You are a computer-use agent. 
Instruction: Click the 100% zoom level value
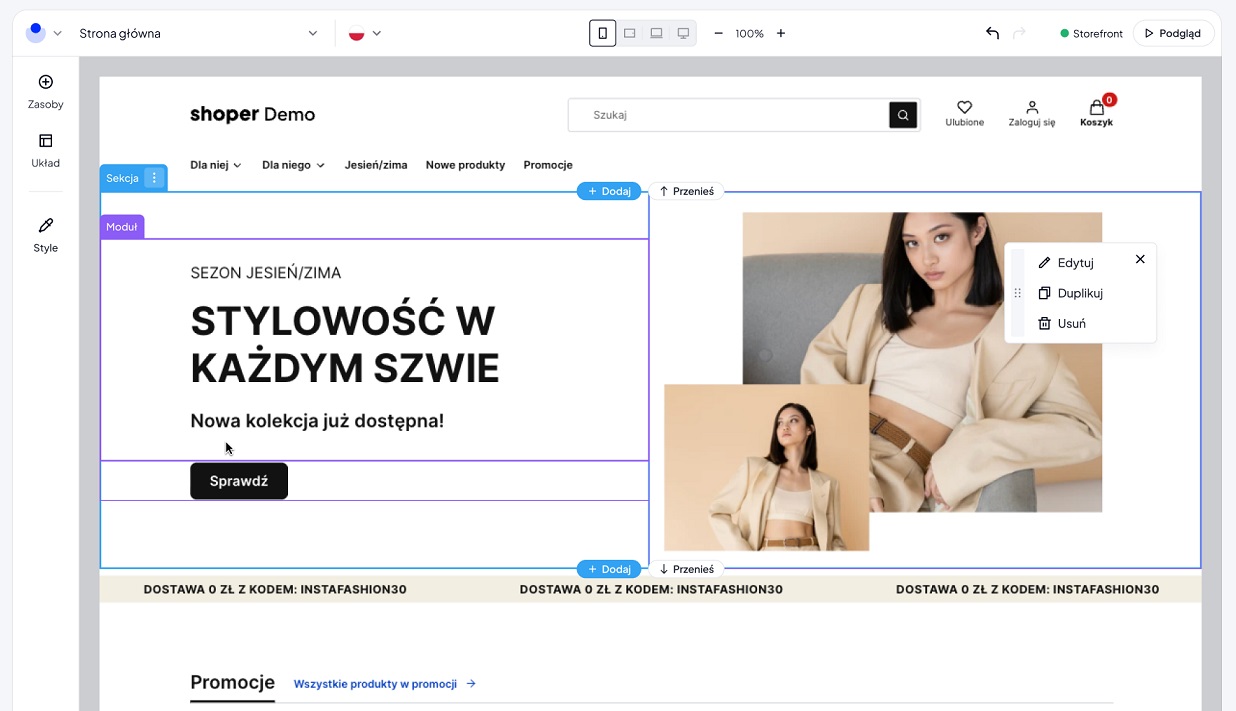click(x=749, y=33)
